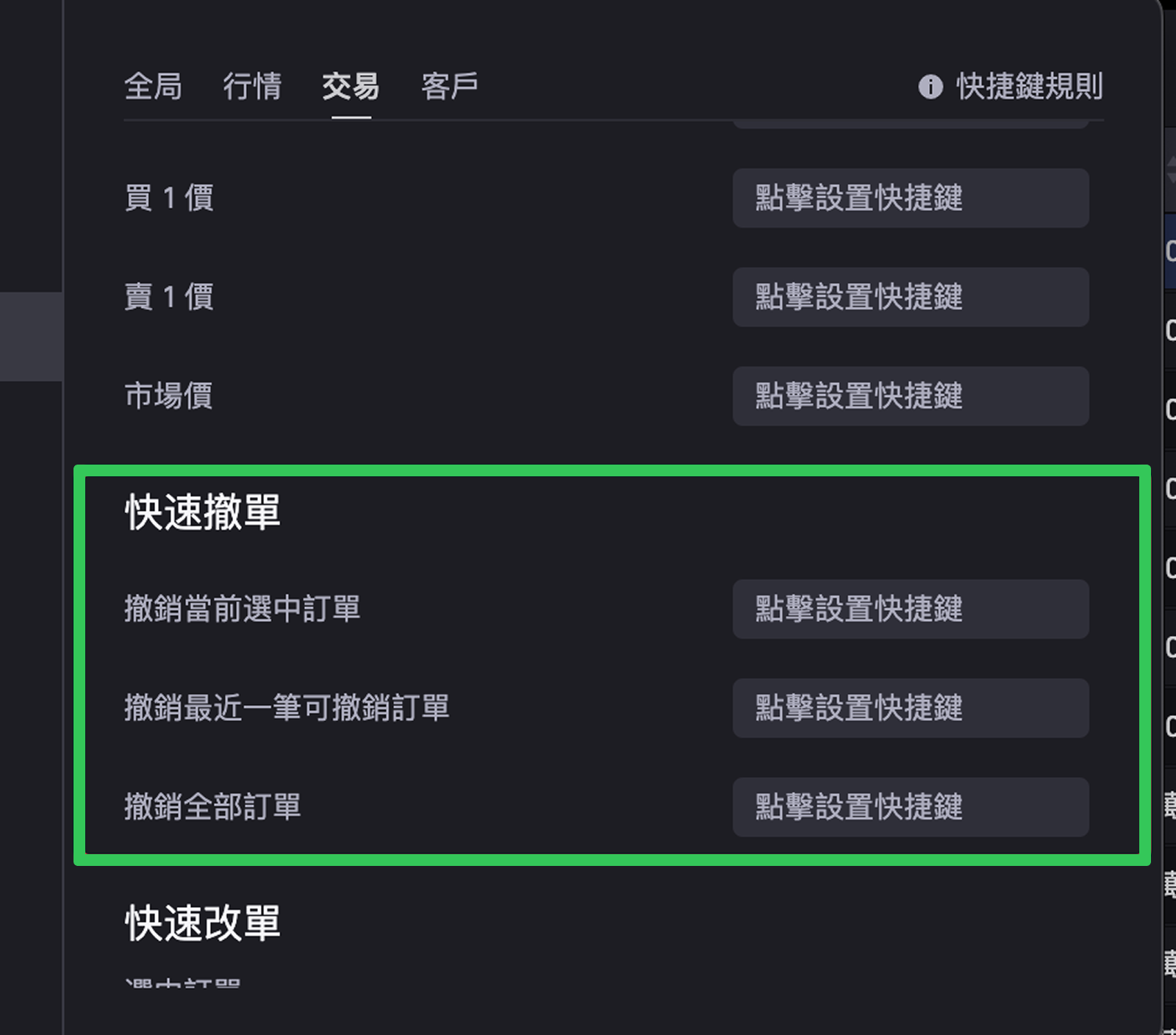Set shortcut key for 買 1 價

pyautogui.click(x=910, y=198)
